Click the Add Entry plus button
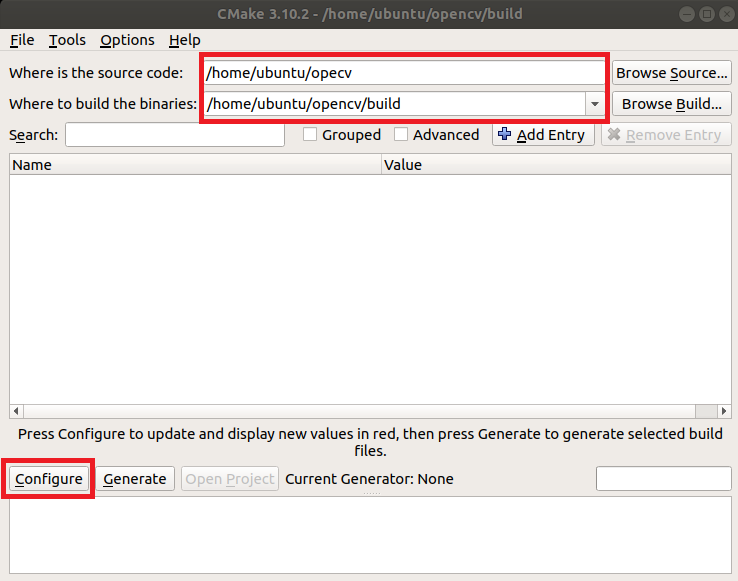 (543, 135)
